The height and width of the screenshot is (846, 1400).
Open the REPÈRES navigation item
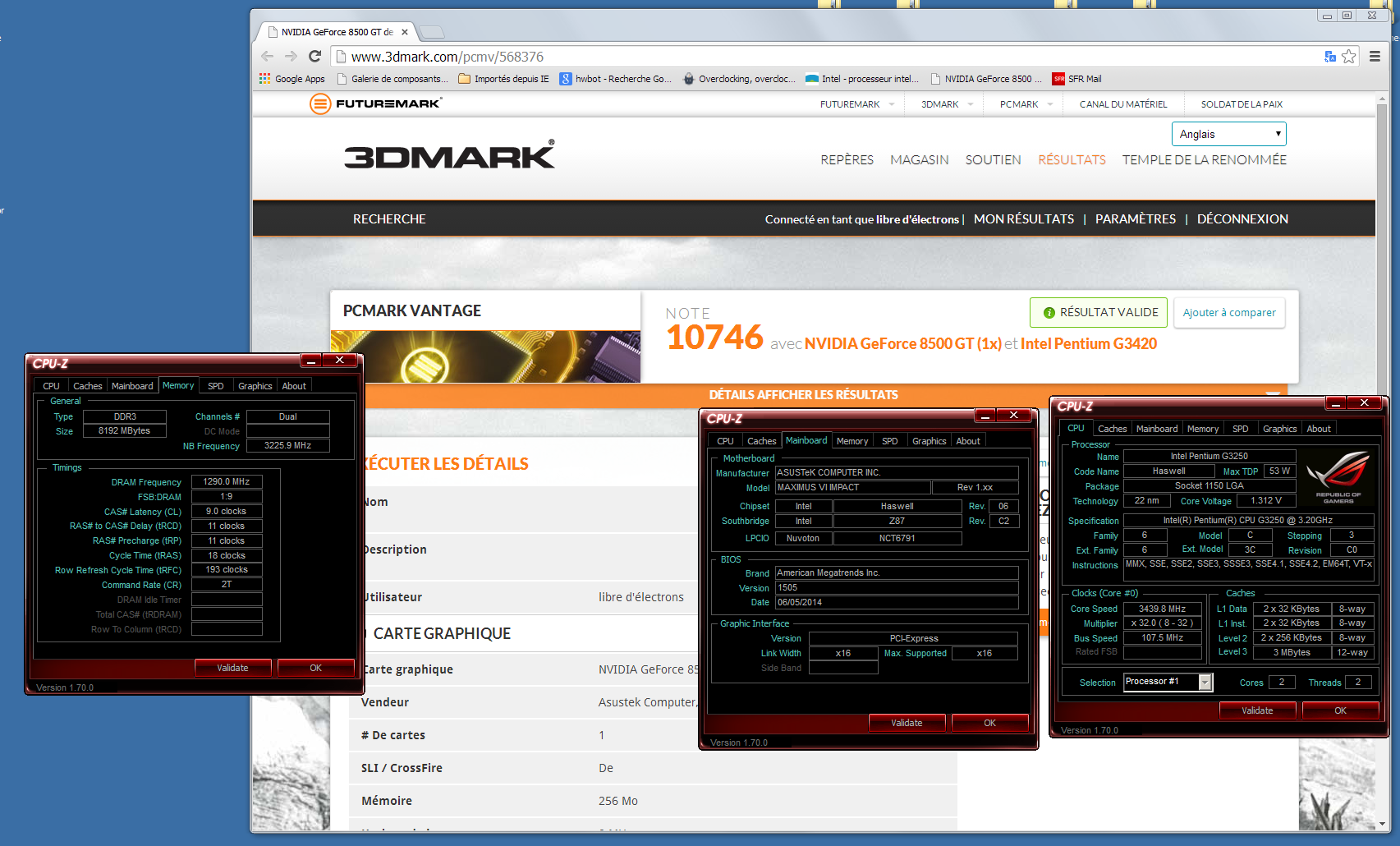[x=847, y=159]
